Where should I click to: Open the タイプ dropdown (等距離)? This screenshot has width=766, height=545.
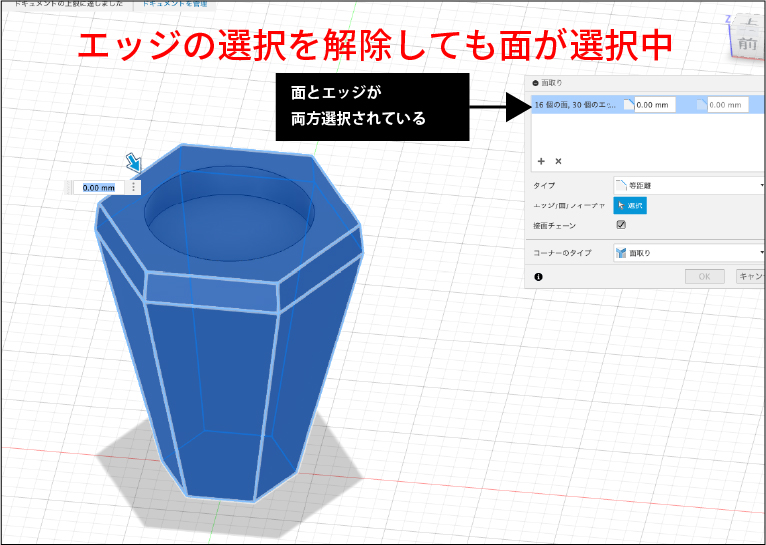point(688,185)
